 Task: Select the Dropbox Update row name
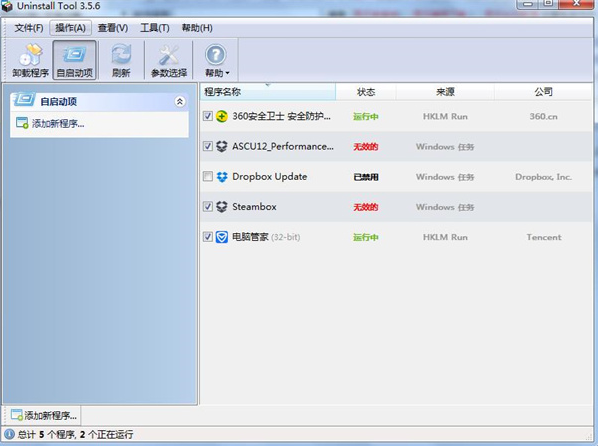(x=270, y=177)
